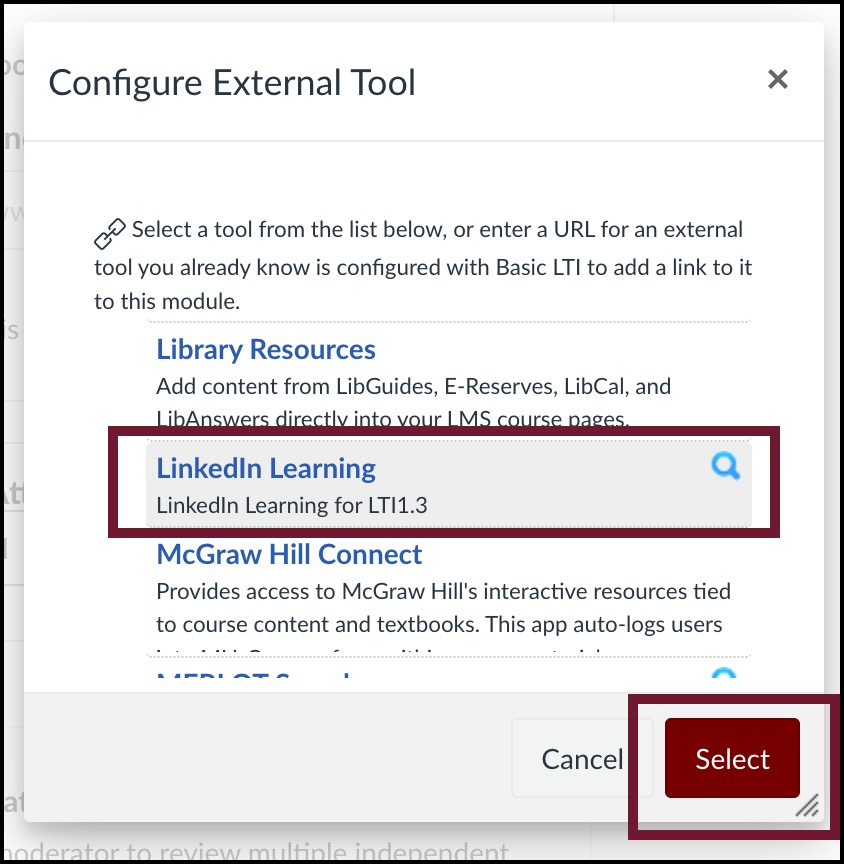The height and width of the screenshot is (864, 844).
Task: Open the Library Resources tool link
Action: 266,349
